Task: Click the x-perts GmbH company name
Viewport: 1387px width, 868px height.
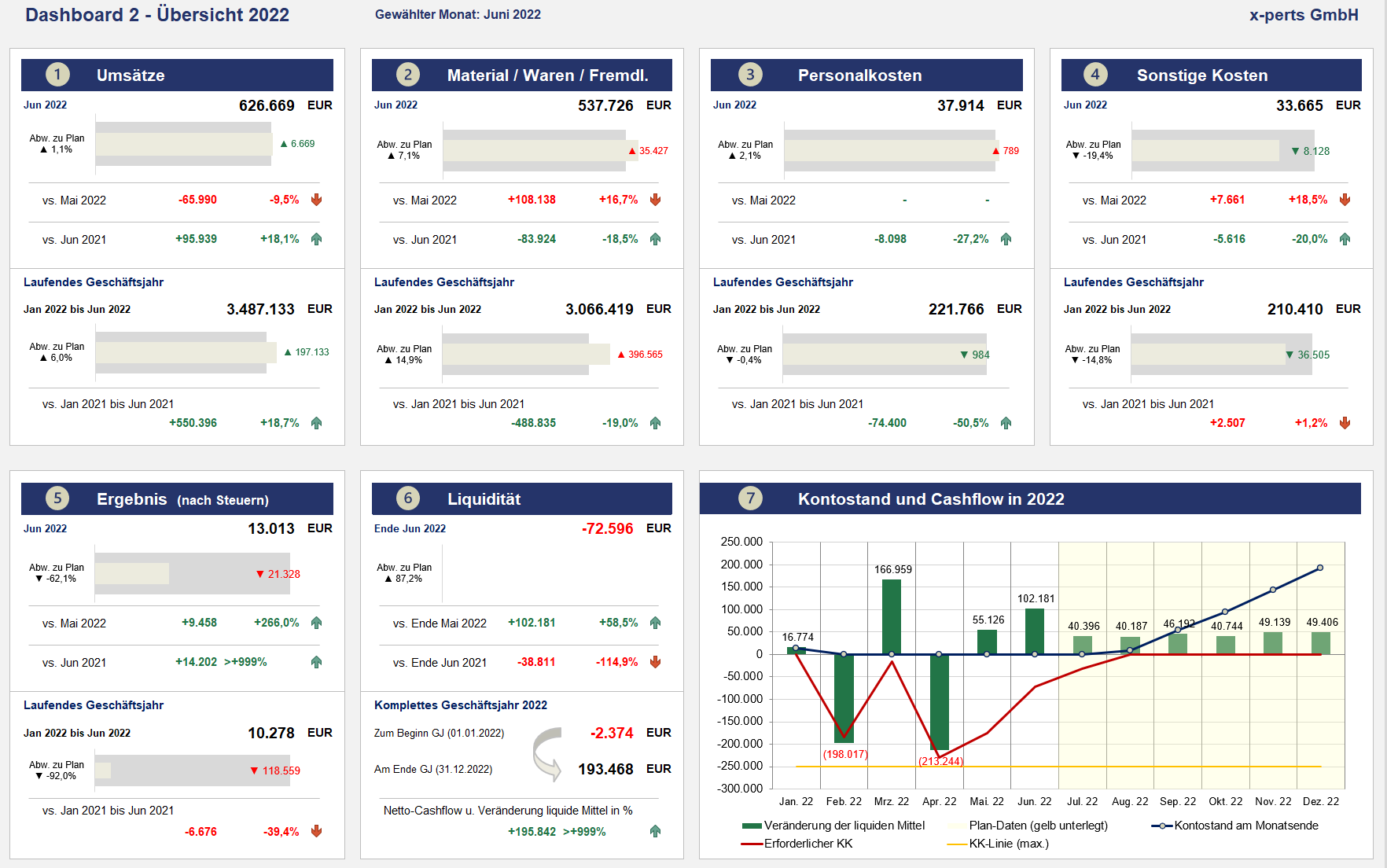Action: coord(1304,15)
